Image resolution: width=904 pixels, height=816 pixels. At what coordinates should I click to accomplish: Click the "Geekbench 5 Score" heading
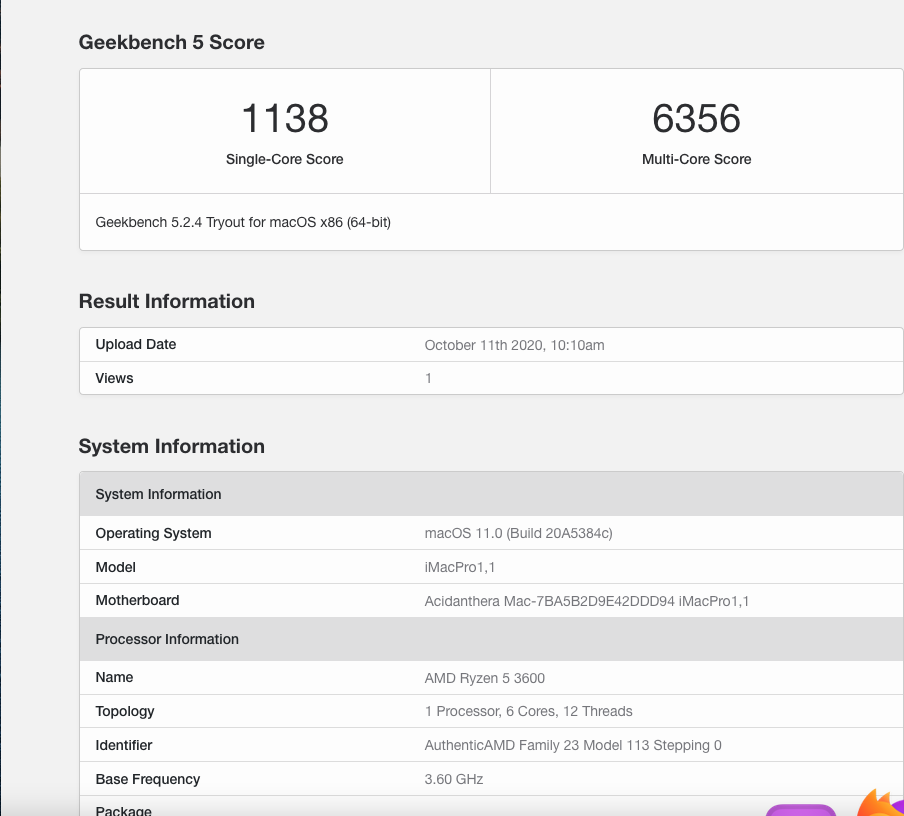pyautogui.click(x=171, y=42)
